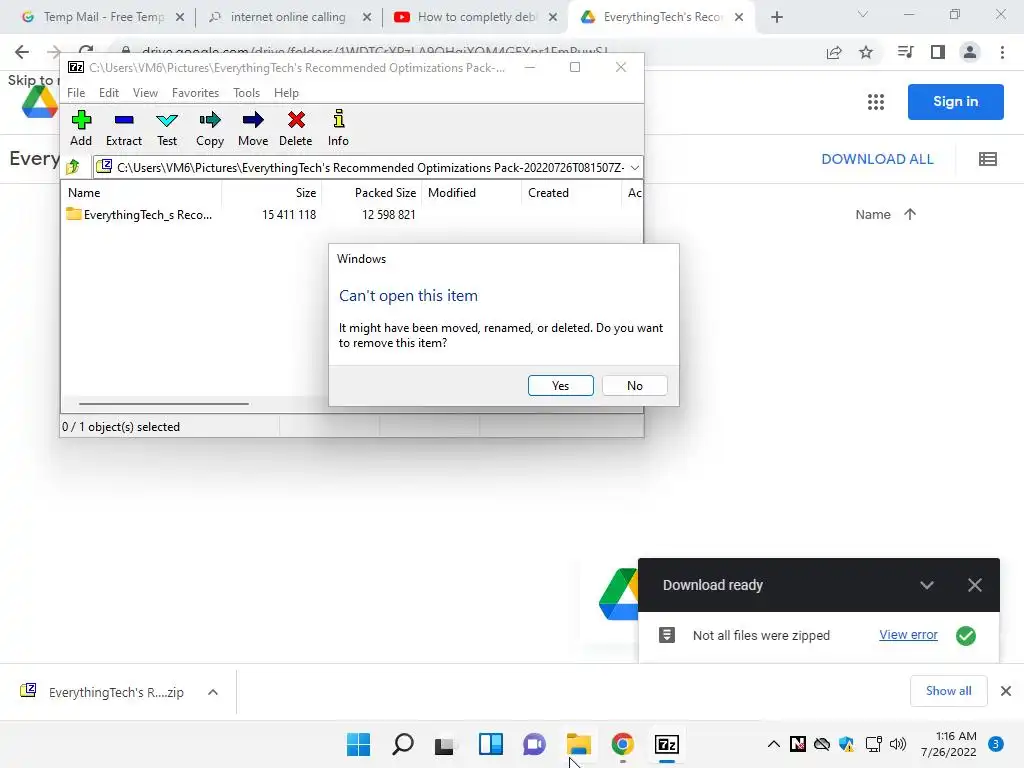Close the Download ready notification
The image size is (1024, 768).
pyautogui.click(x=974, y=585)
